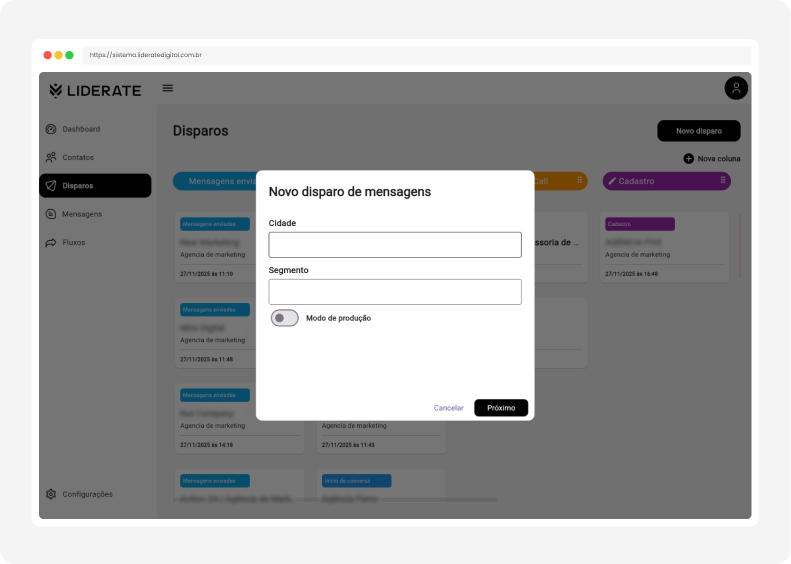The width and height of the screenshot is (791, 564).
Task: Toggle the hamburger menu icon
Action: [168, 88]
